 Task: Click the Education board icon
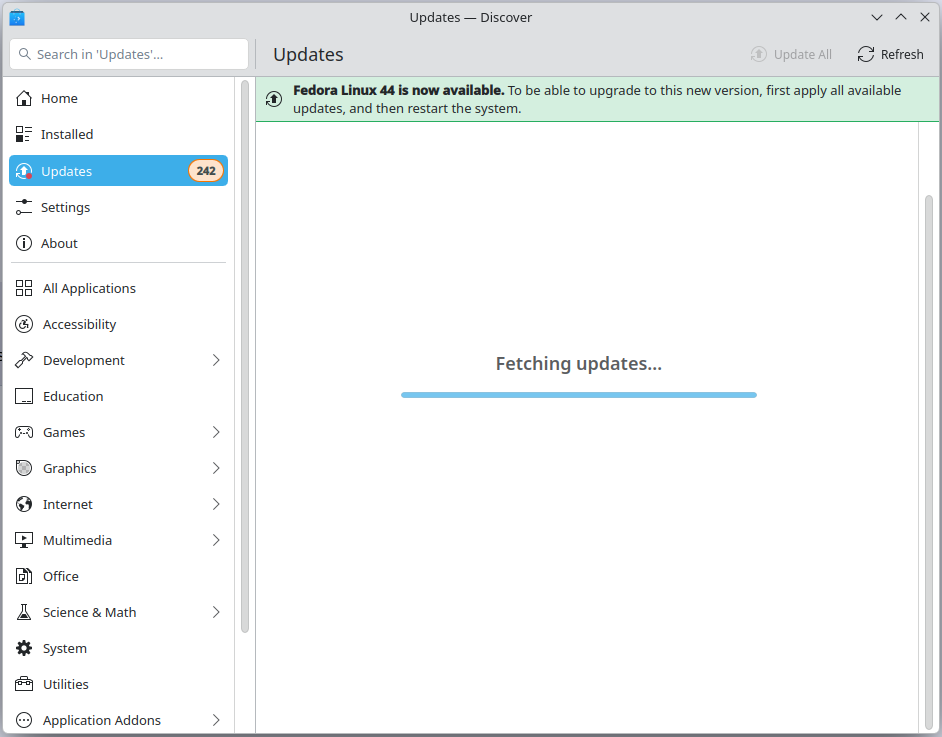[23, 396]
